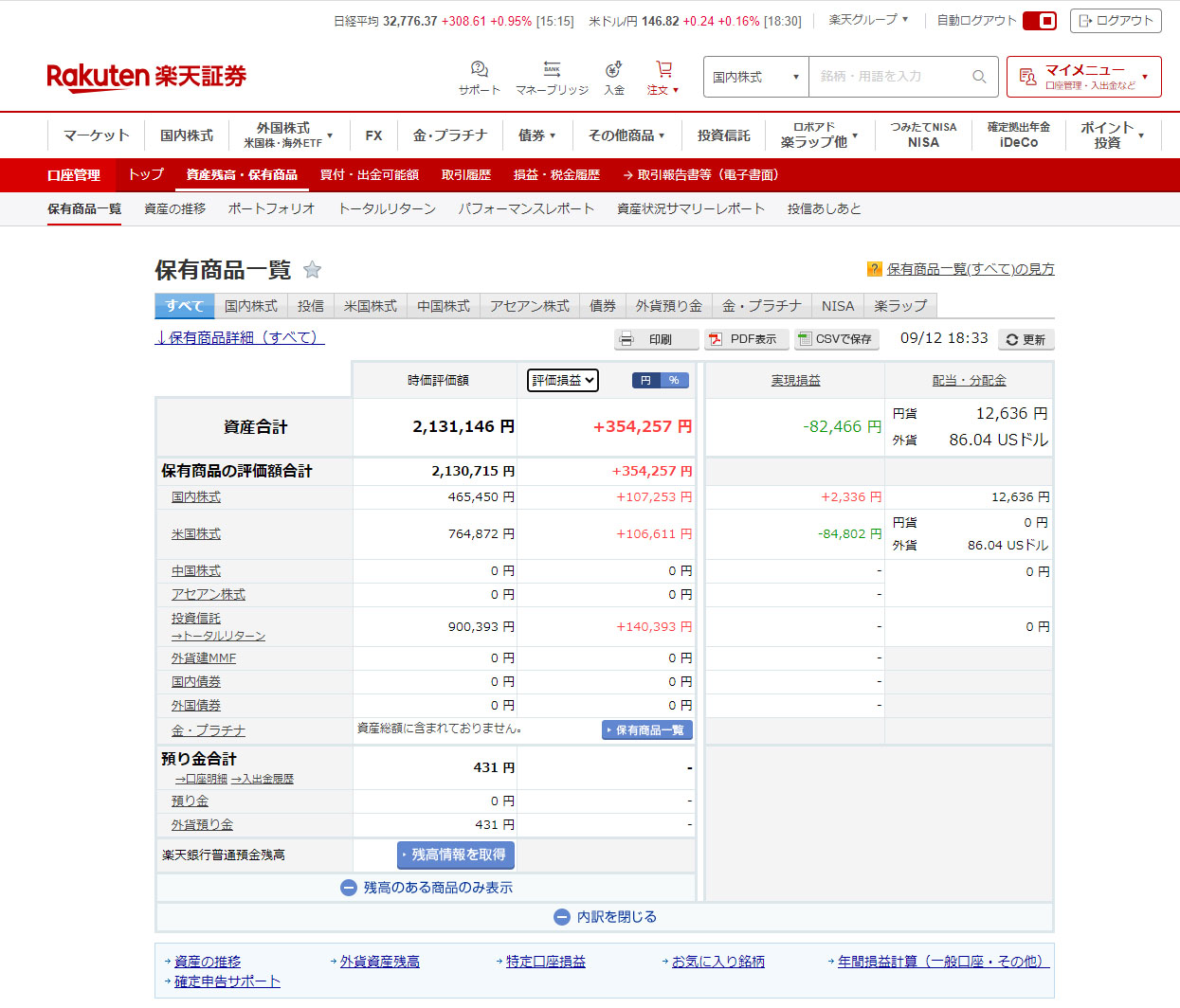Refresh data with 更新 button

[x=1026, y=339]
